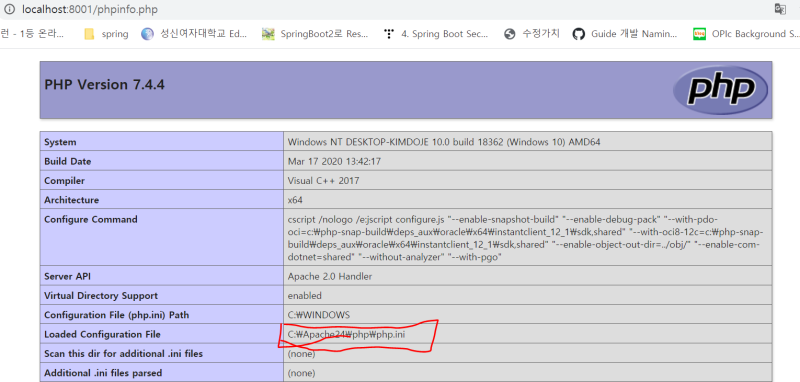This screenshot has height=382, width=800.
Task: Click the enabled value
Action: pos(305,296)
